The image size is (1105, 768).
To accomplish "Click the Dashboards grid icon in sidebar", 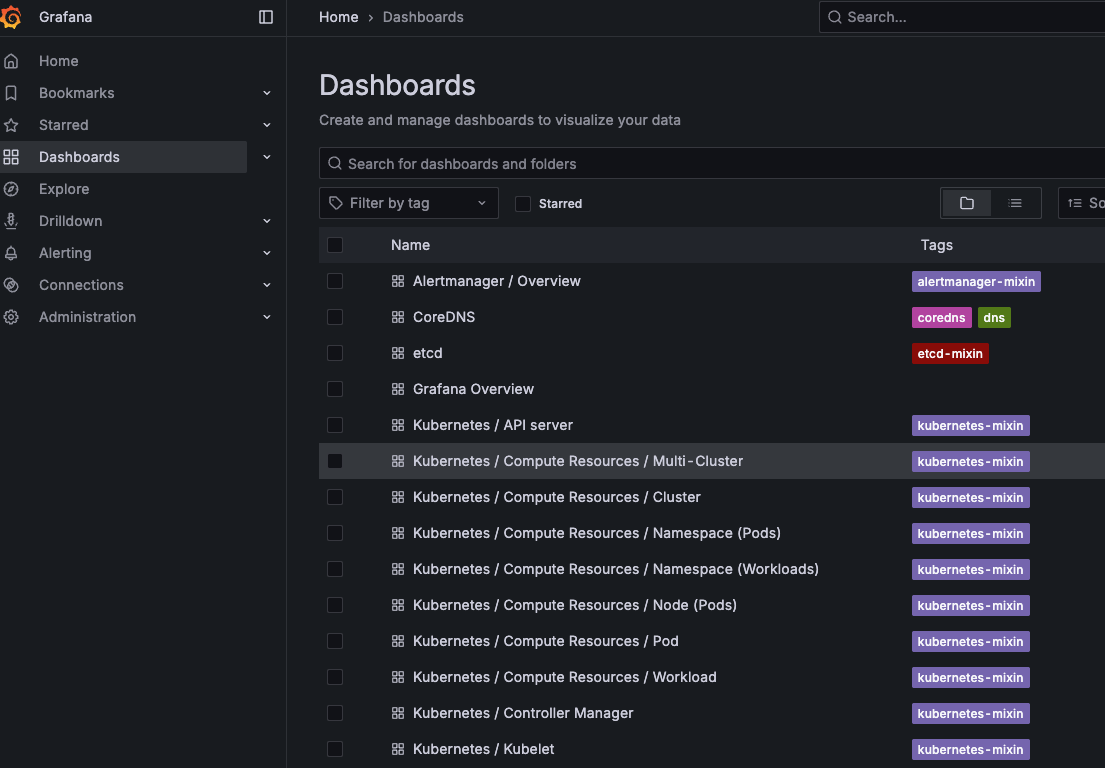I will [11, 157].
